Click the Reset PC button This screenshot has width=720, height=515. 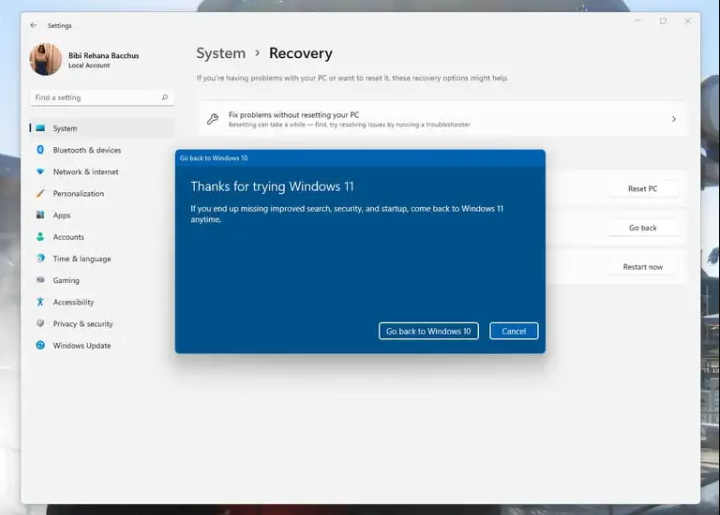click(x=642, y=188)
